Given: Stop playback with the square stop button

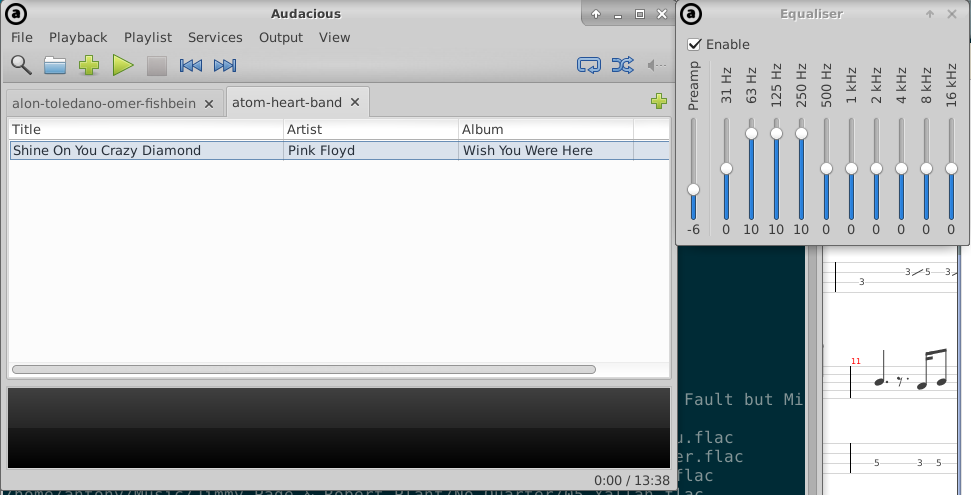Looking at the screenshot, I should (157, 65).
